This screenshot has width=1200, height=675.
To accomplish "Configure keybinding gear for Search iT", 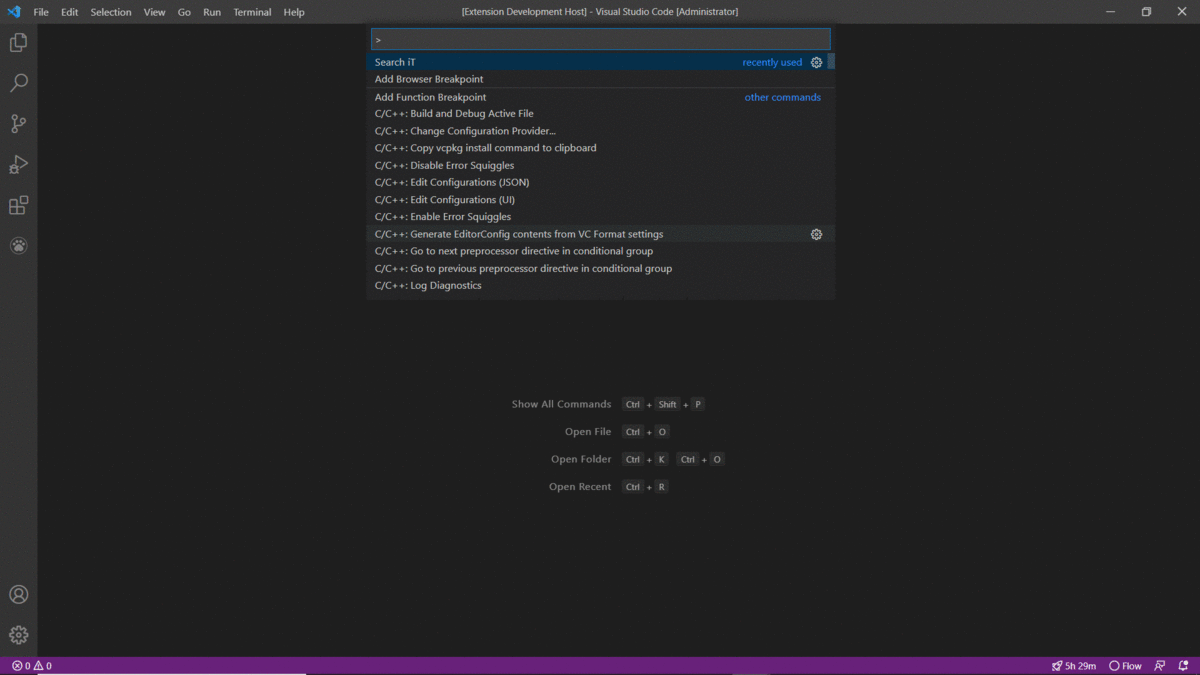I will [x=816, y=62].
